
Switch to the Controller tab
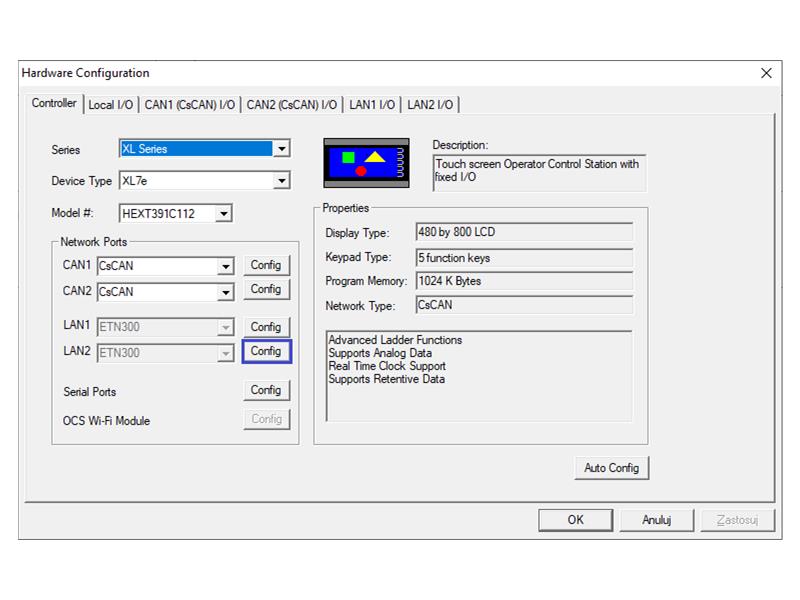pyautogui.click(x=54, y=103)
